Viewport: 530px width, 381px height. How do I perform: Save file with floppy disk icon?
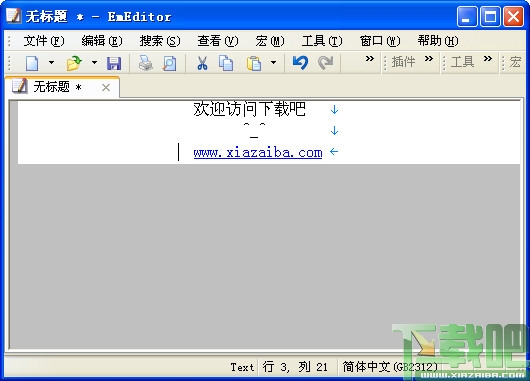click(114, 63)
